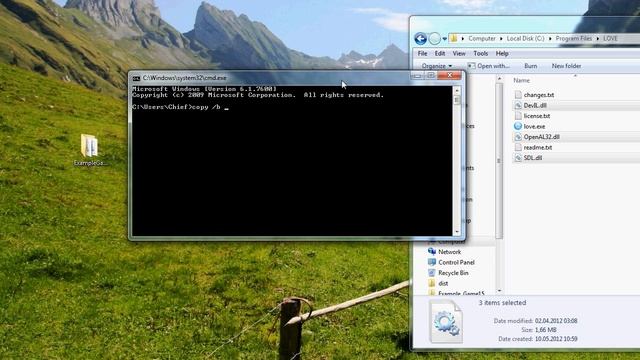The width and height of the screenshot is (640, 360).
Task: Go back in Explorer window
Action: [420, 39]
